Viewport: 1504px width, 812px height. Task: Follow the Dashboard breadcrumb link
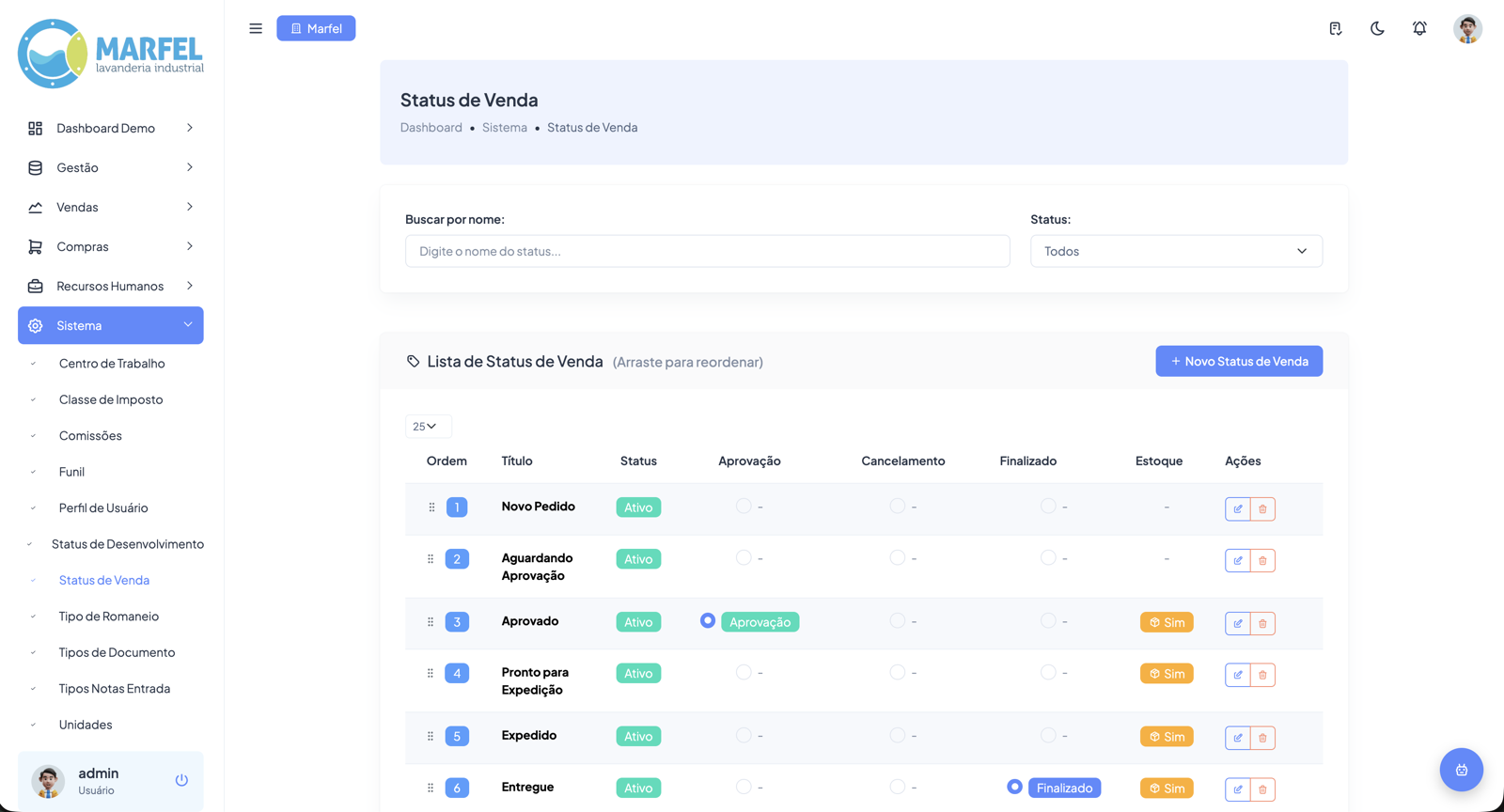tap(431, 127)
